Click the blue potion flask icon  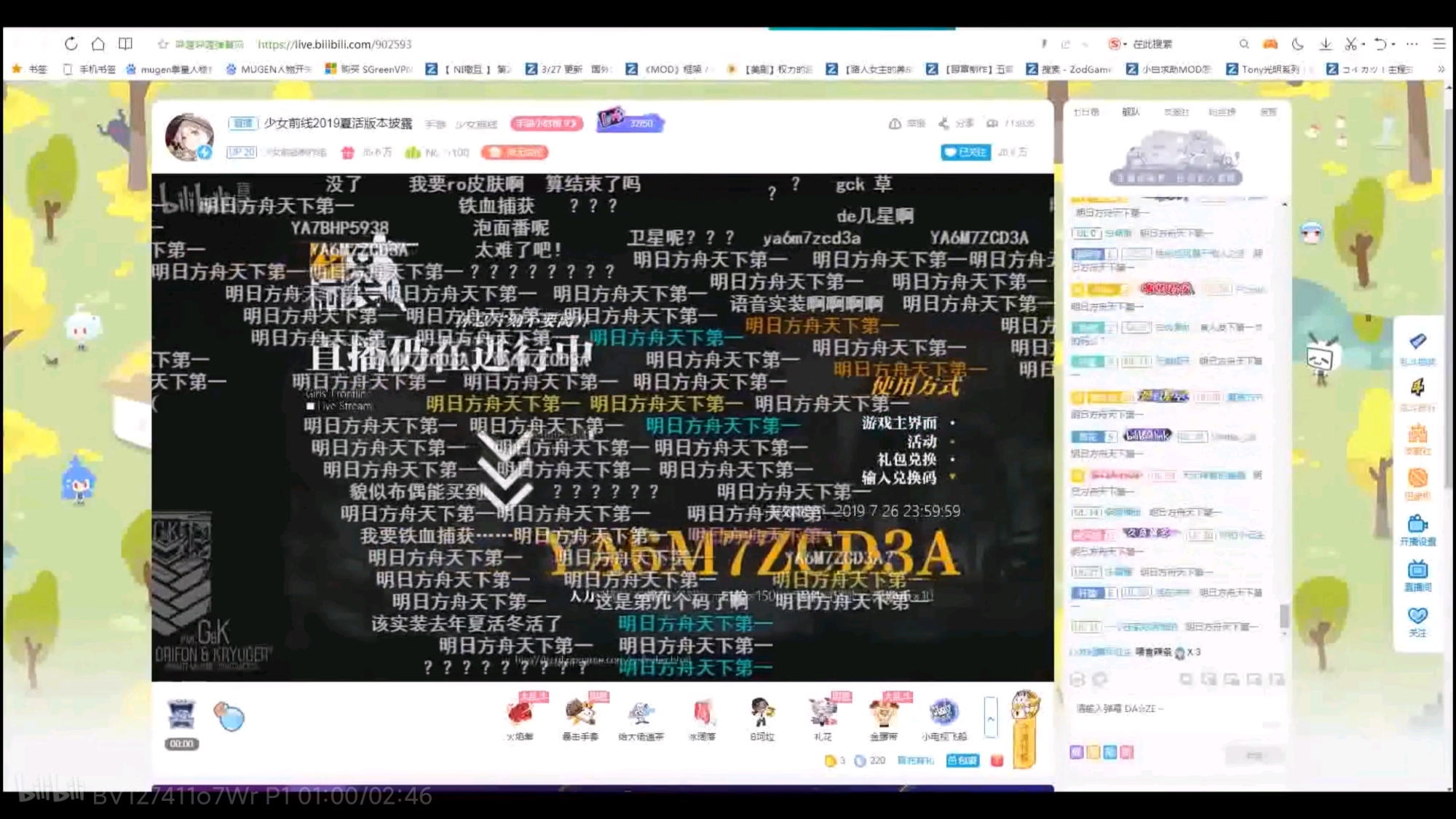pyautogui.click(x=229, y=716)
